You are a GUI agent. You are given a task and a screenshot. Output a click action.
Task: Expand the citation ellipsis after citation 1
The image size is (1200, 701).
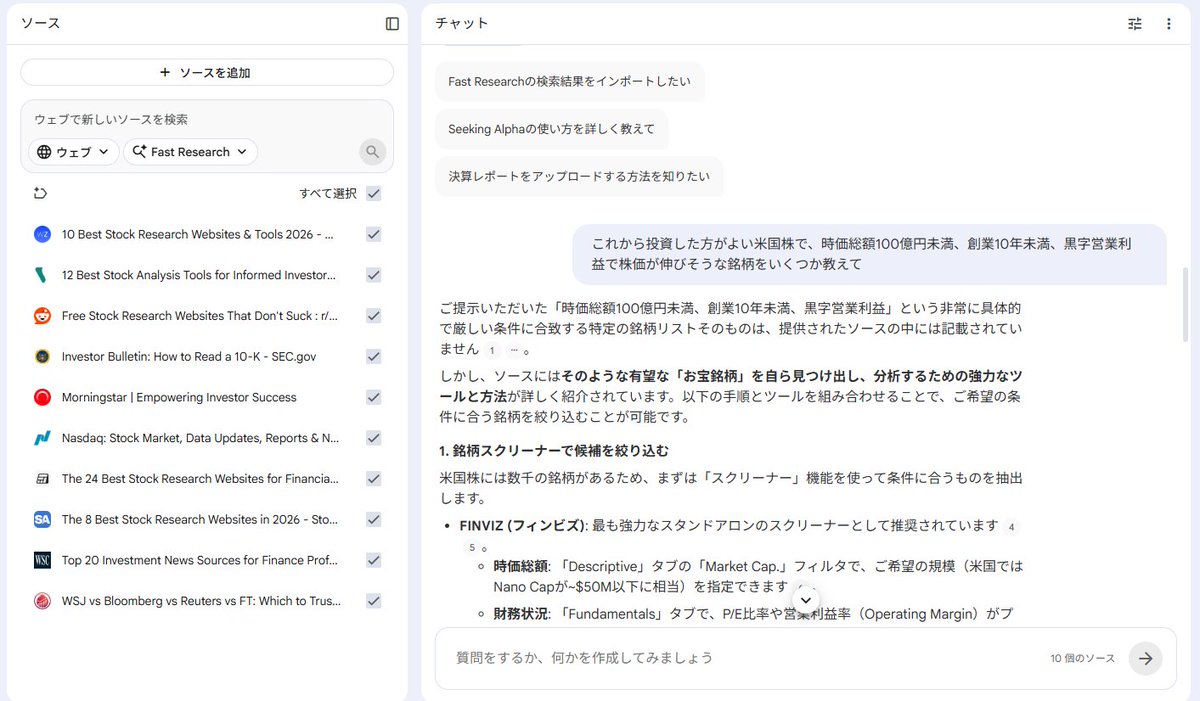click(x=515, y=350)
